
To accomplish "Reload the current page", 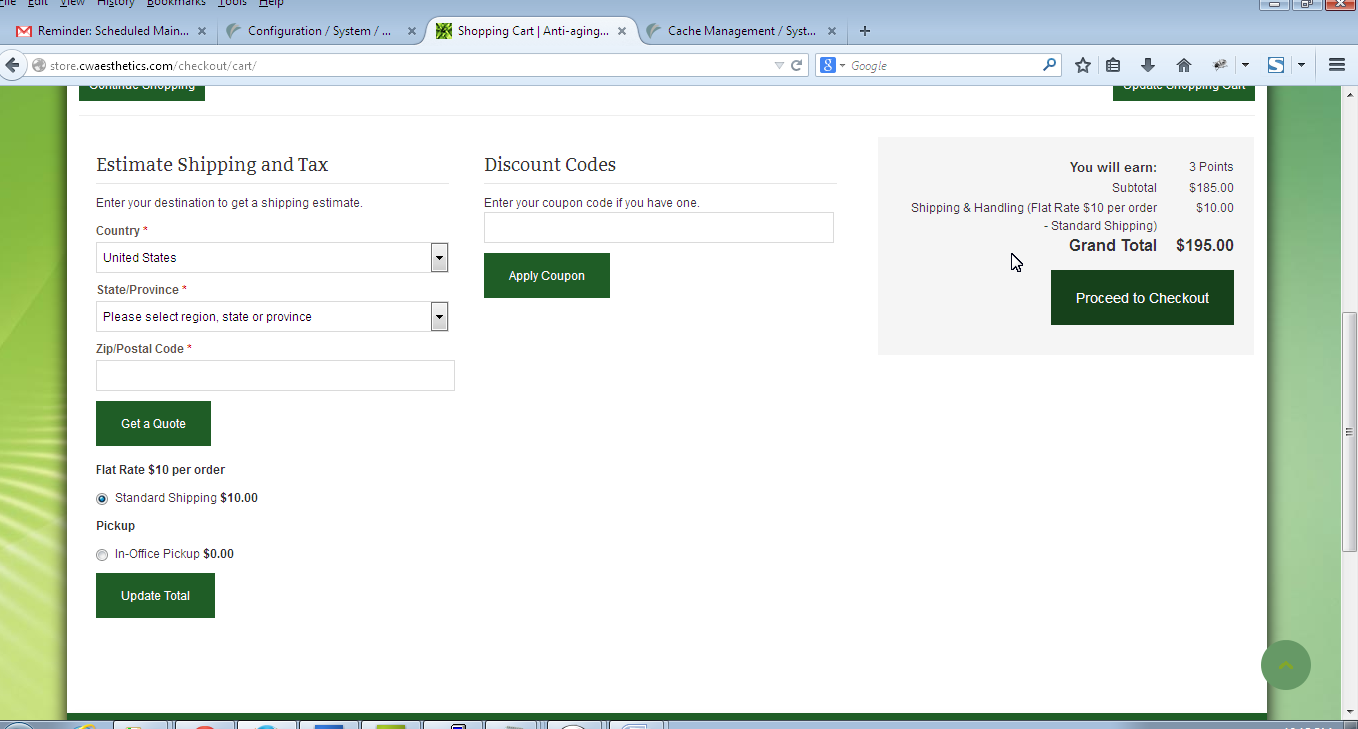I will coord(797,66).
